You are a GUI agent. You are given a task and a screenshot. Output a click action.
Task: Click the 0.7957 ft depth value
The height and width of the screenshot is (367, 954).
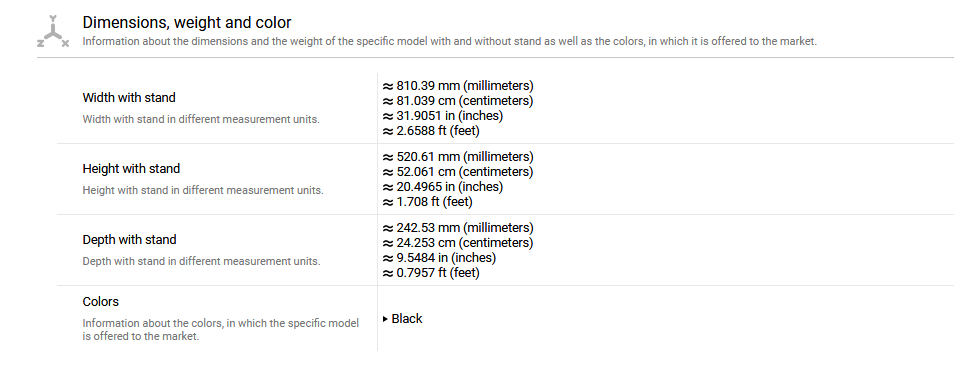click(x=431, y=273)
